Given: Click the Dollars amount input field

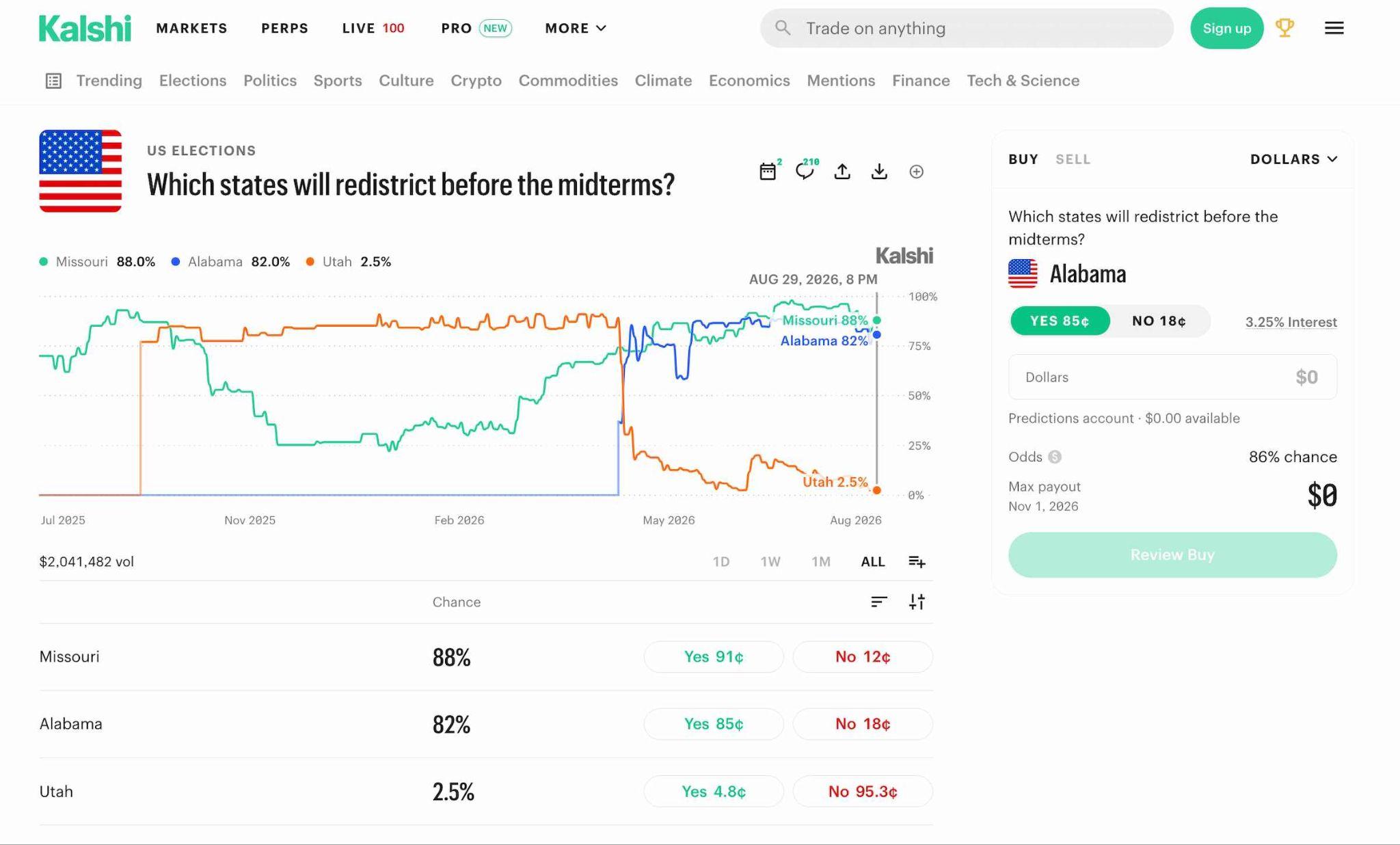Looking at the screenshot, I should [x=1172, y=377].
